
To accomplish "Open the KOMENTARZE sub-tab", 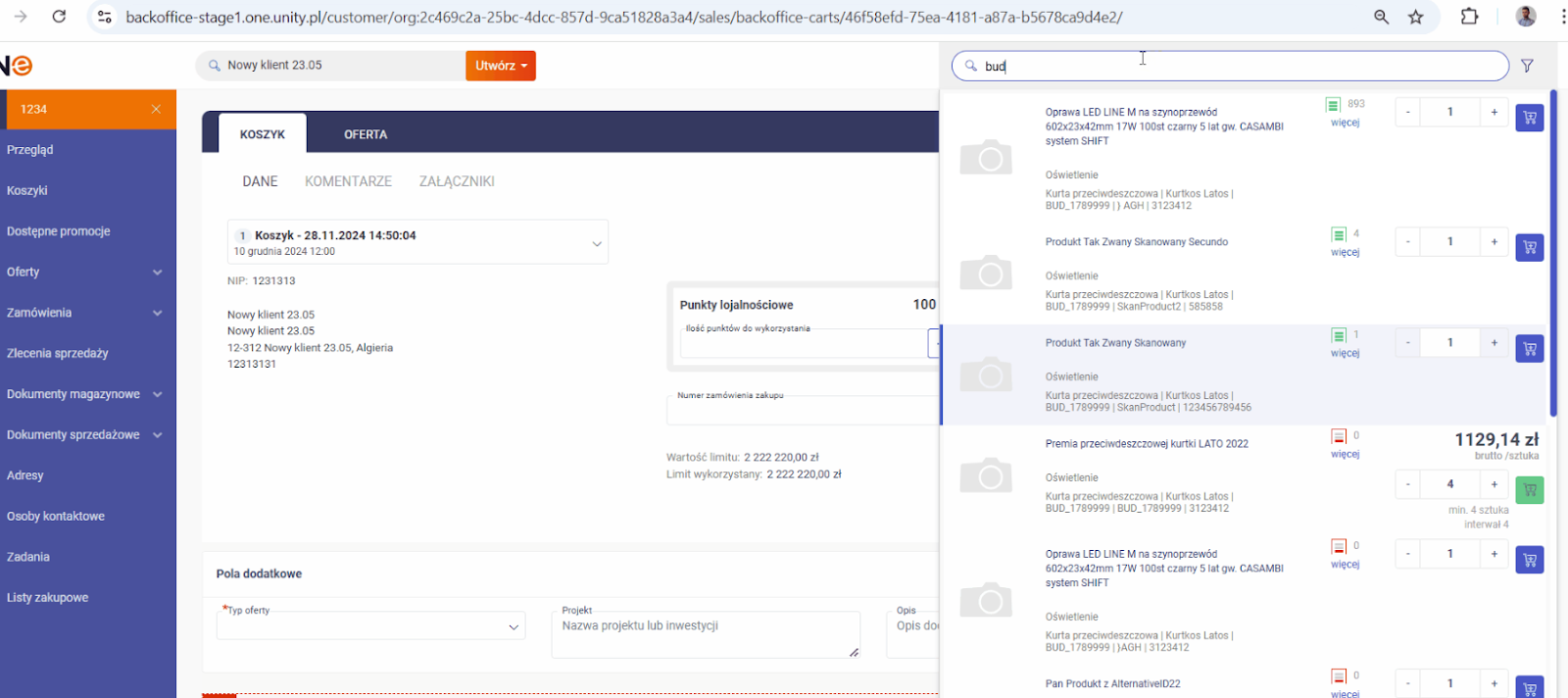I will [x=348, y=181].
